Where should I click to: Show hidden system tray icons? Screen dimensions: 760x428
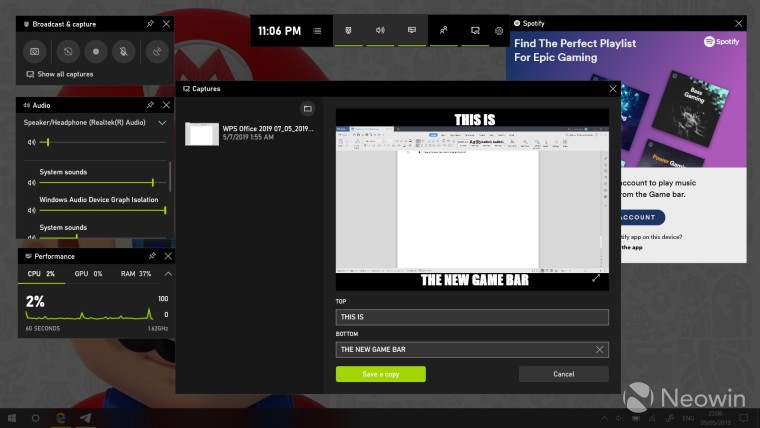click(604, 418)
